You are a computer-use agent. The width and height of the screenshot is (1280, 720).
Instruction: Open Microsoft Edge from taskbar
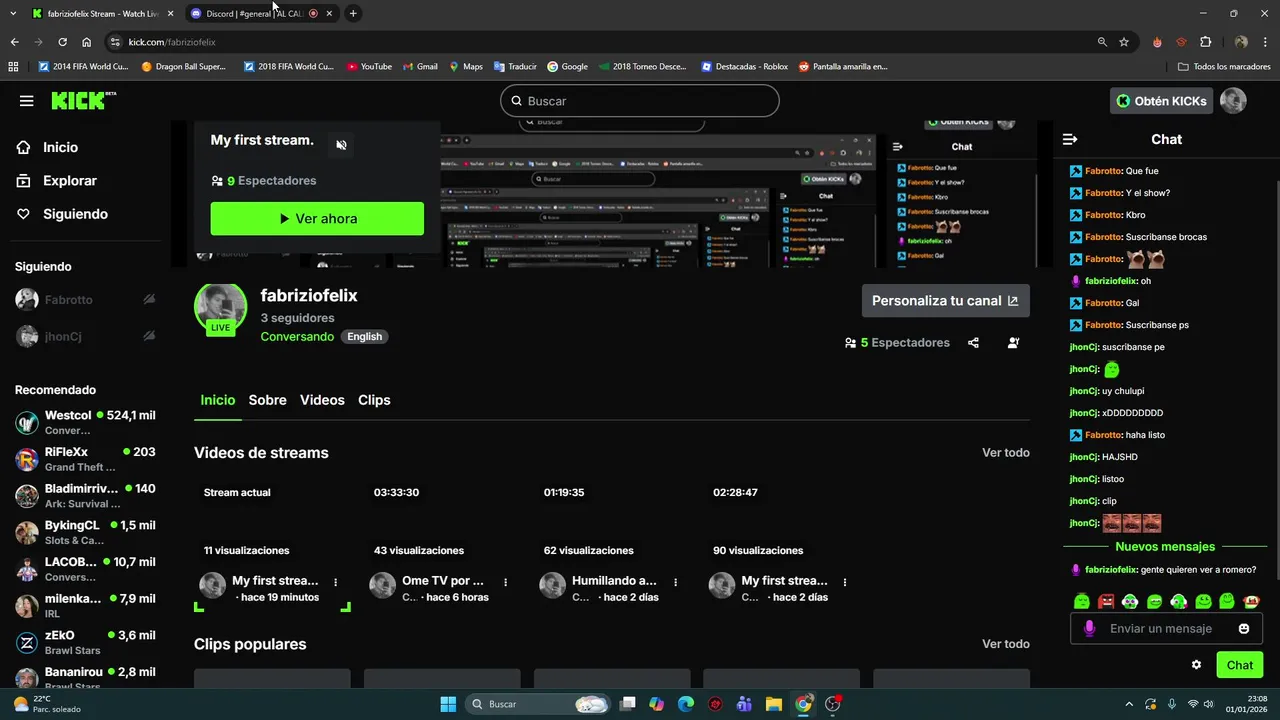[686, 704]
